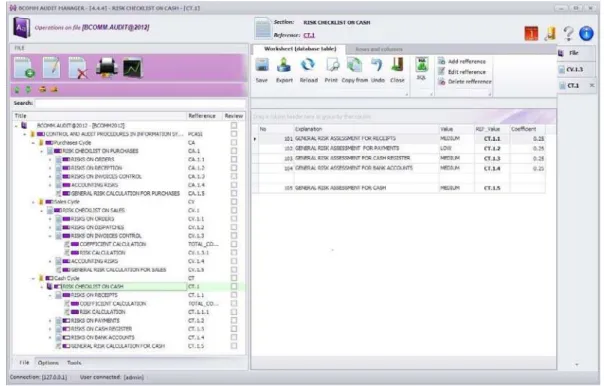This screenshot has width=604, height=386.
Task: Open the SQL tool icon
Action: click(x=422, y=65)
